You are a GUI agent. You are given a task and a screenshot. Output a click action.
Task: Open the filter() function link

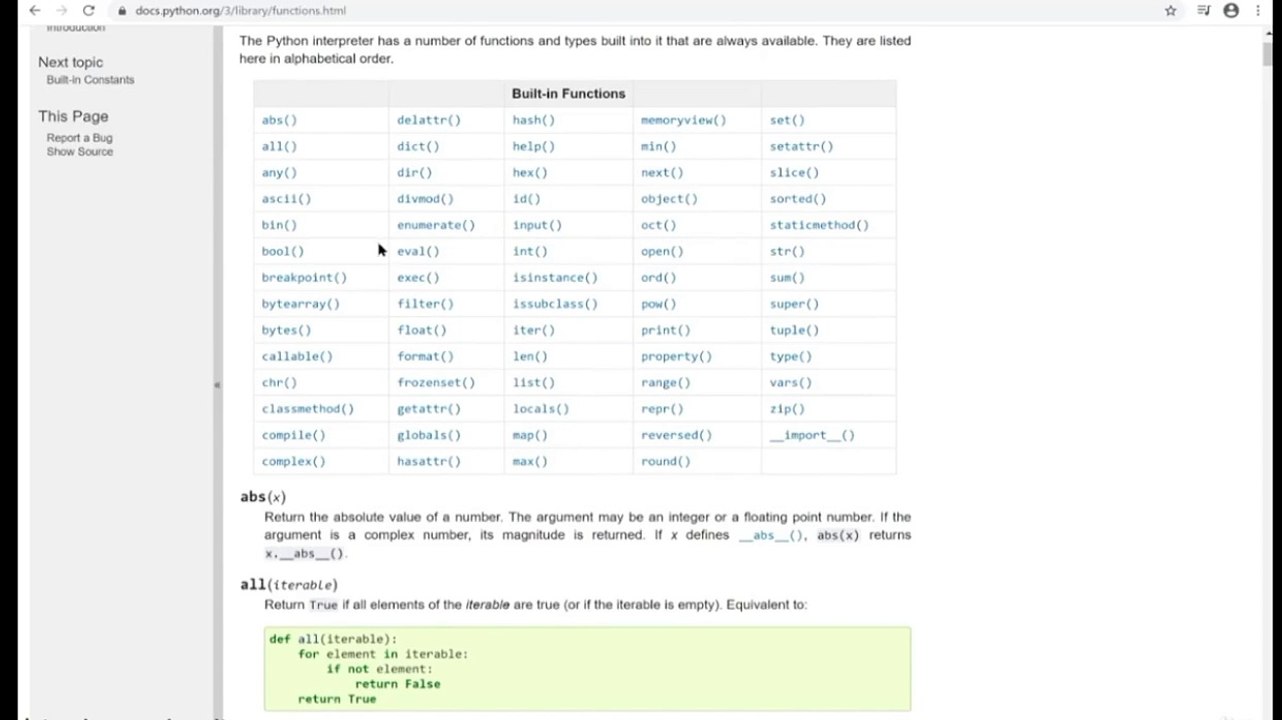(425, 304)
